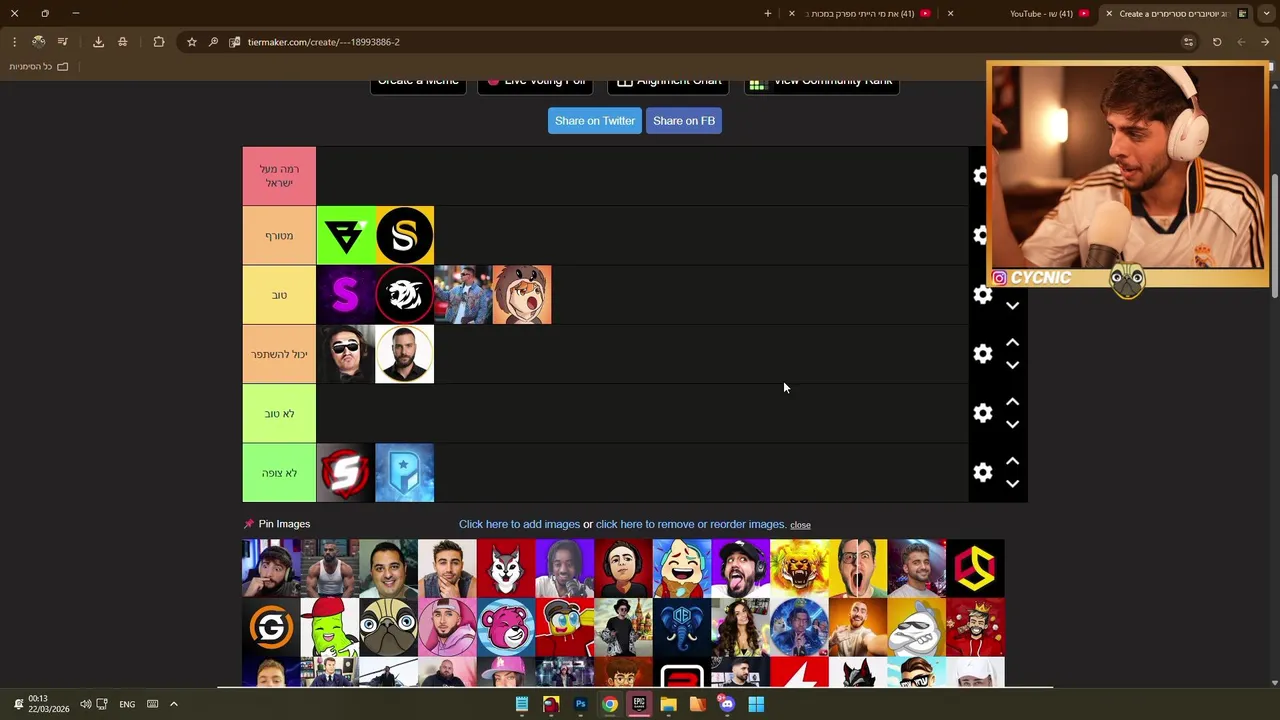1280x720 pixels.
Task: Move the יכול להשתפר tier row down
Action: click(1012, 365)
